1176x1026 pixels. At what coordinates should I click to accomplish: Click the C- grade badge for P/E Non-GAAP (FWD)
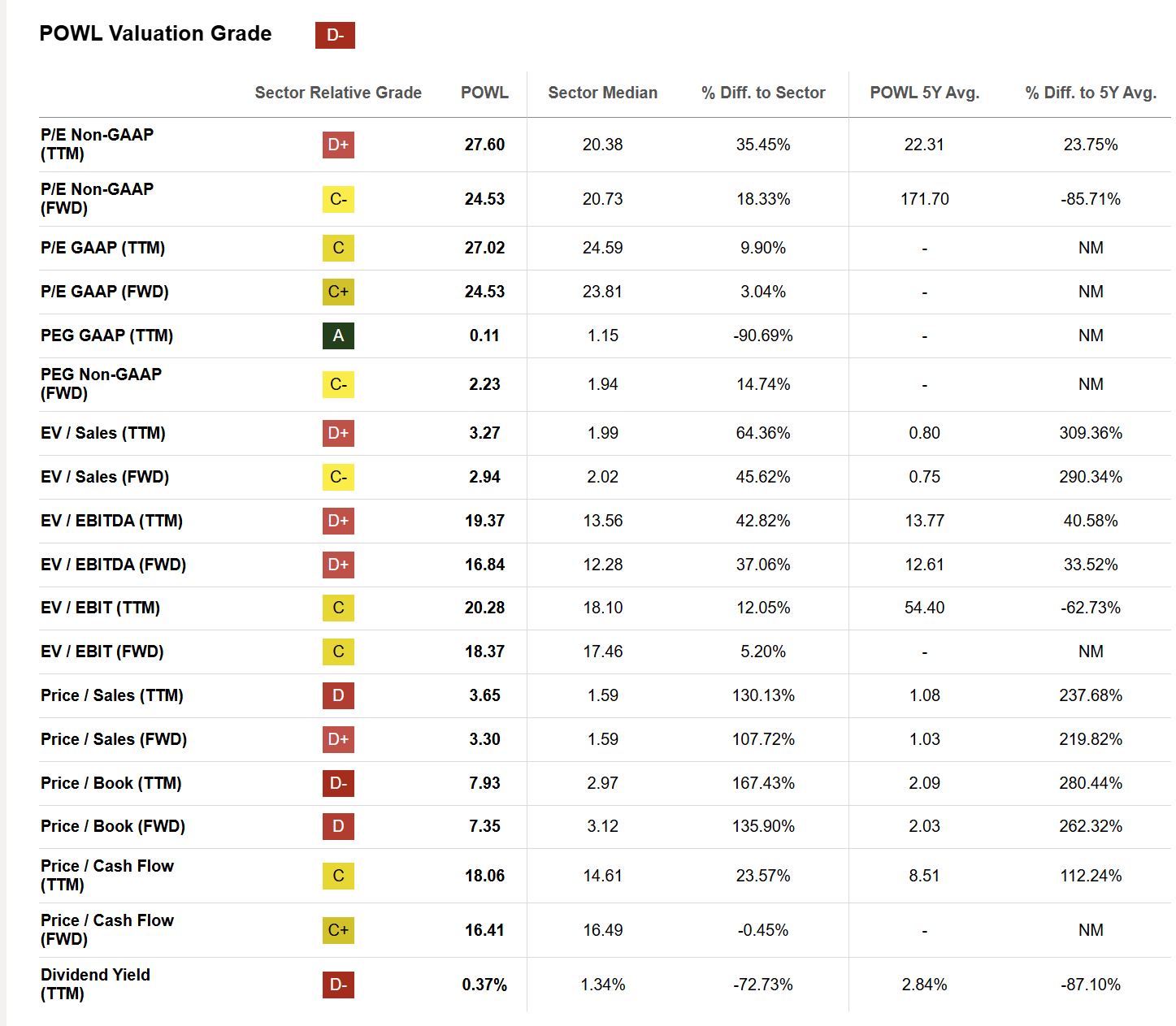[x=338, y=199]
